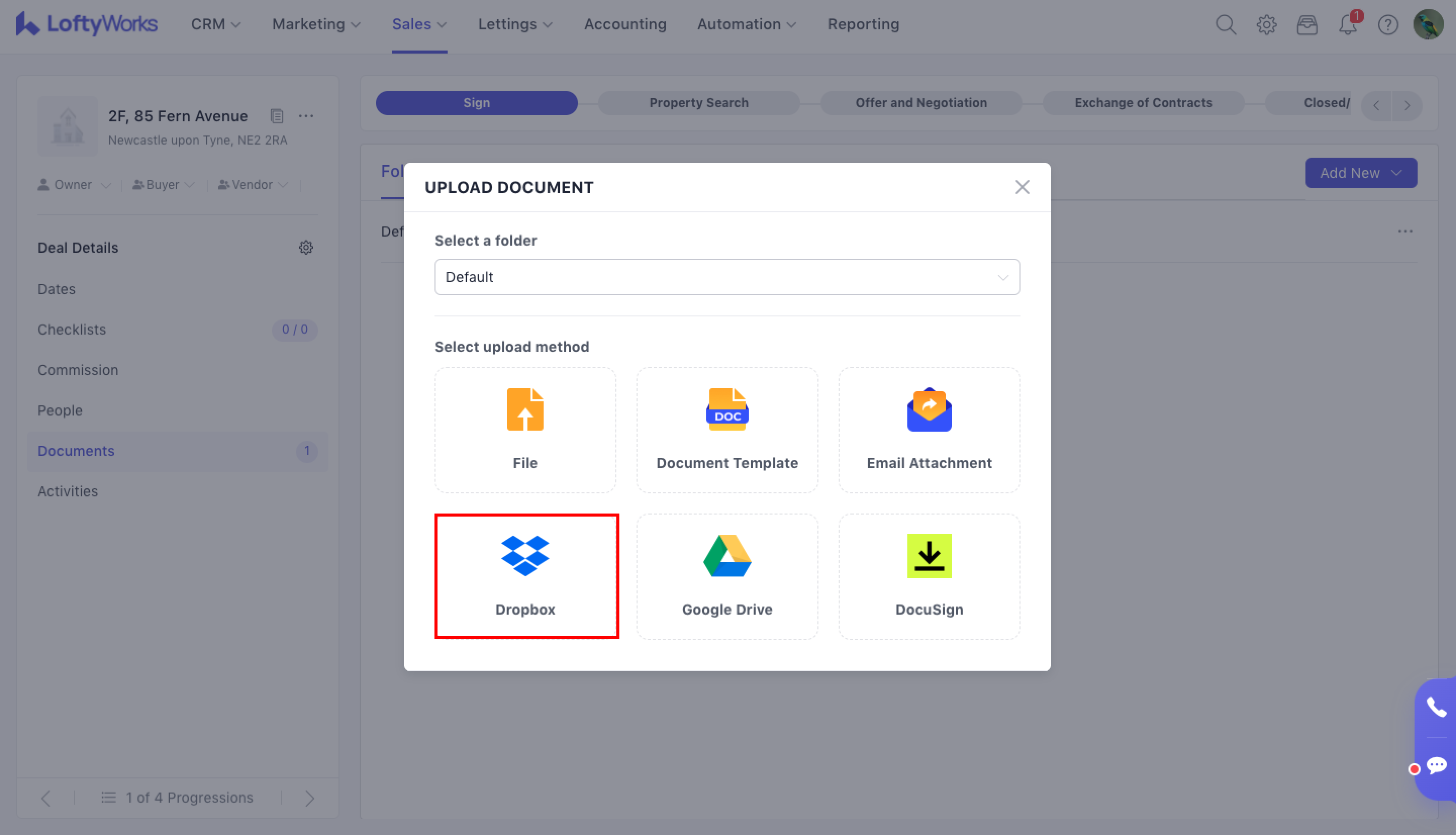Image resolution: width=1456 pixels, height=835 pixels.
Task: Open Checklists in the deal sidebar
Action: tap(72, 329)
